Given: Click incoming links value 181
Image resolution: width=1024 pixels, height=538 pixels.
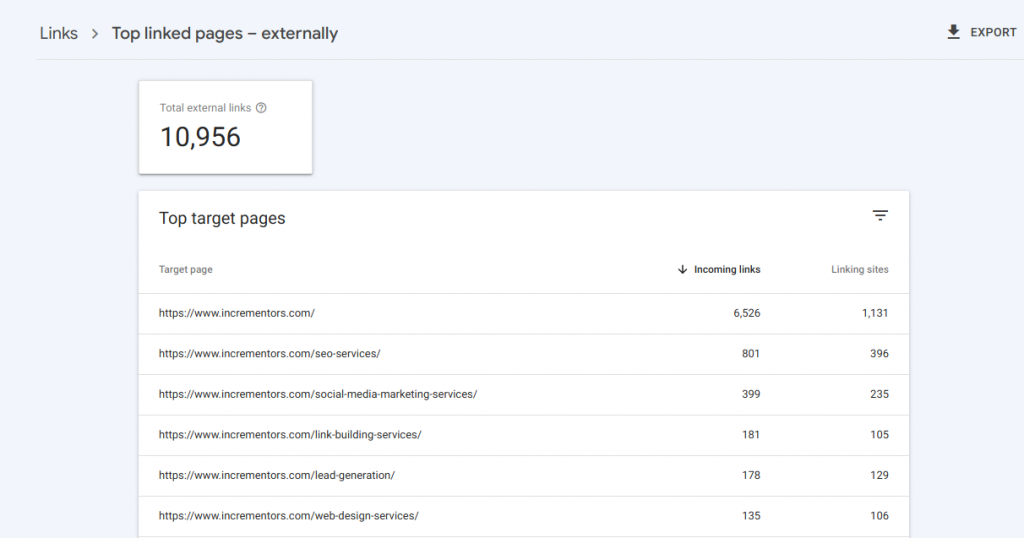Looking at the screenshot, I should coord(751,435).
